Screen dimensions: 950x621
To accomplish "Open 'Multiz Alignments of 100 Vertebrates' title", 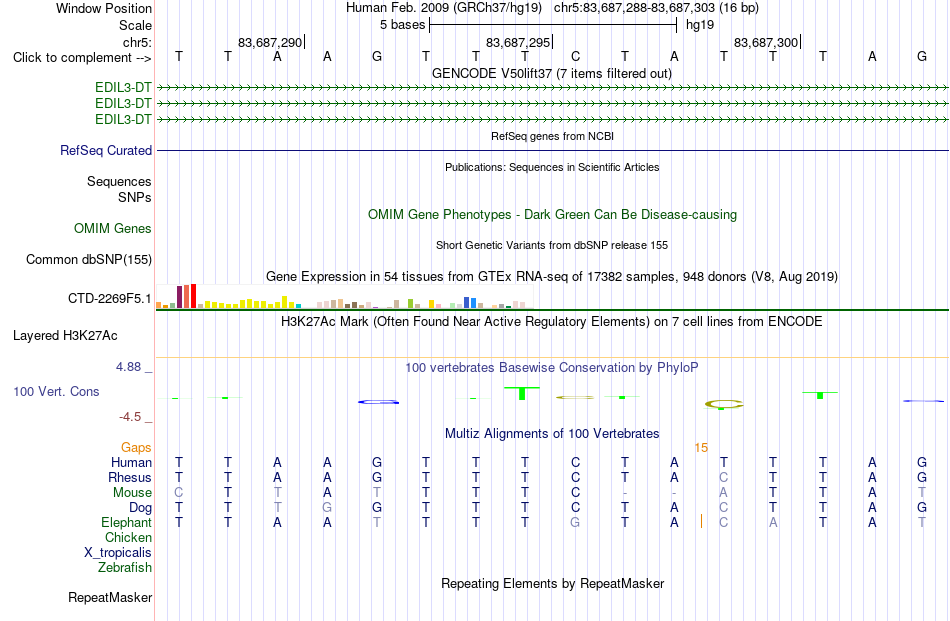I will [552, 434].
